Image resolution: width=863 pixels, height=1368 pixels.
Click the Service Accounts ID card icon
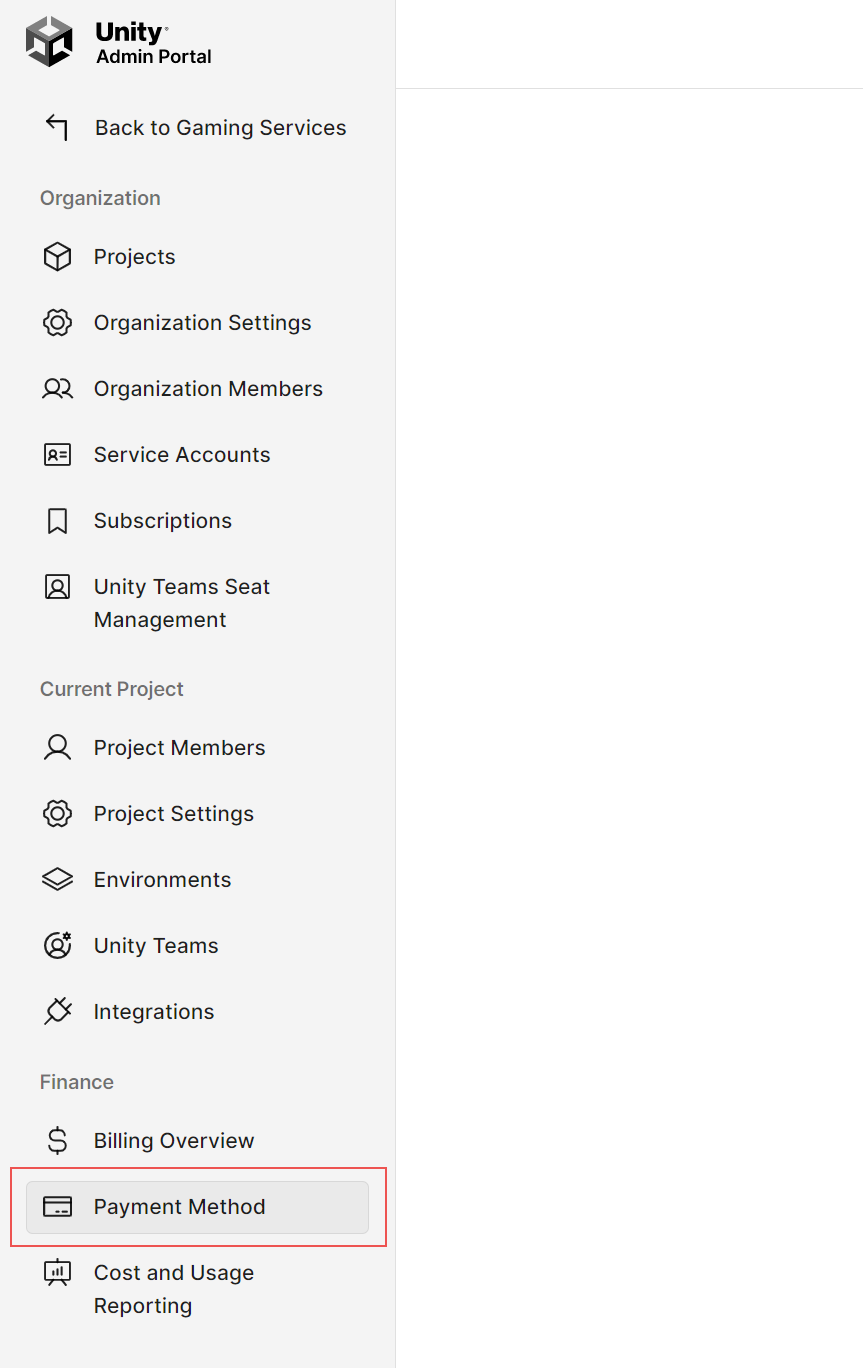pyautogui.click(x=58, y=455)
